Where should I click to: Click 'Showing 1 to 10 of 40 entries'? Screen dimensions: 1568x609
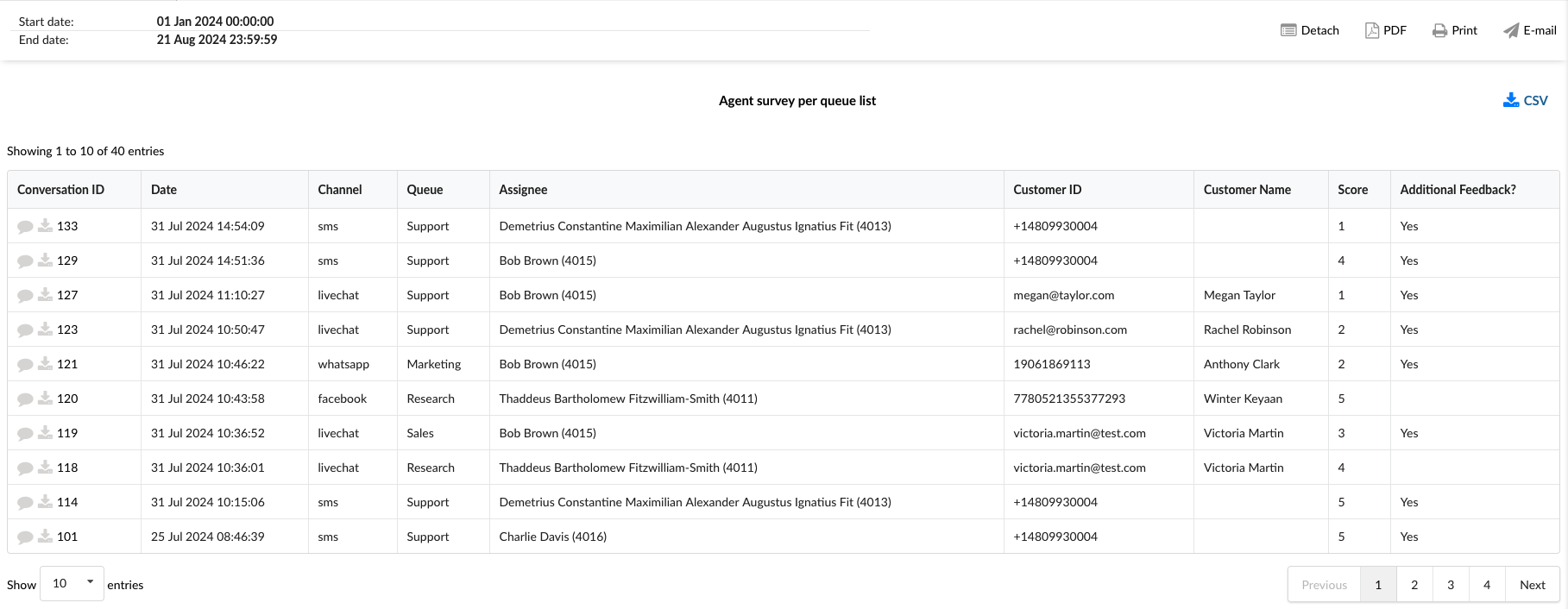[85, 151]
